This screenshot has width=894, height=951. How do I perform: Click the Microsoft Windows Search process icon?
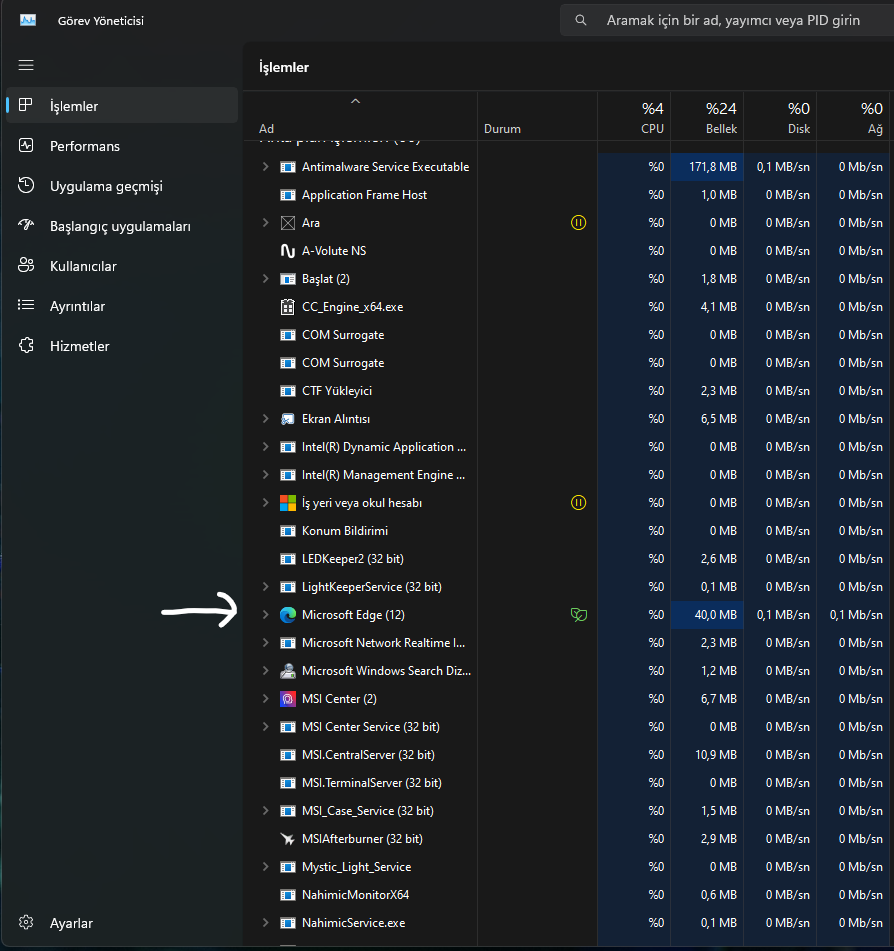click(x=287, y=671)
